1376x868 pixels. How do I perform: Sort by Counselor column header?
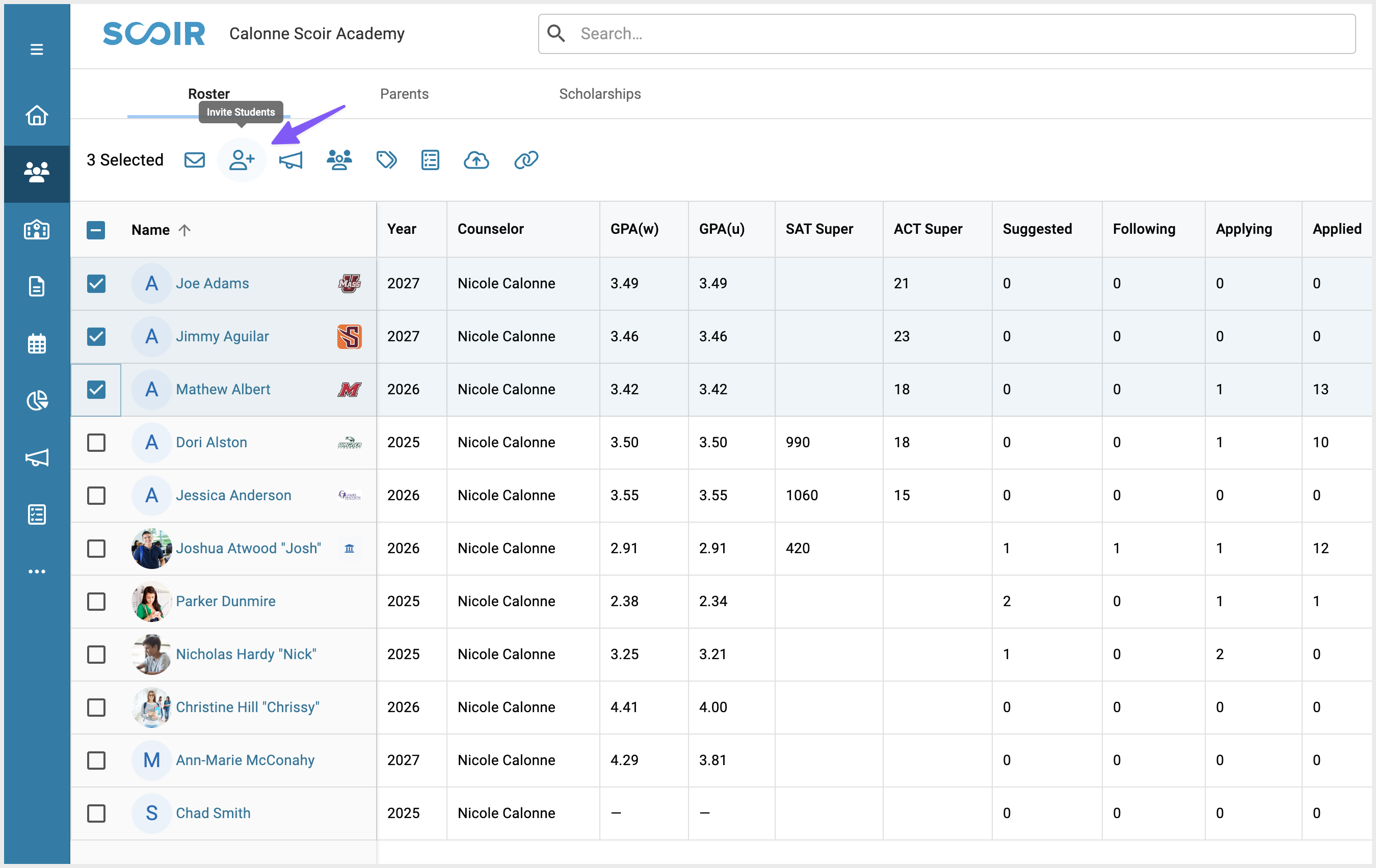[x=490, y=229]
